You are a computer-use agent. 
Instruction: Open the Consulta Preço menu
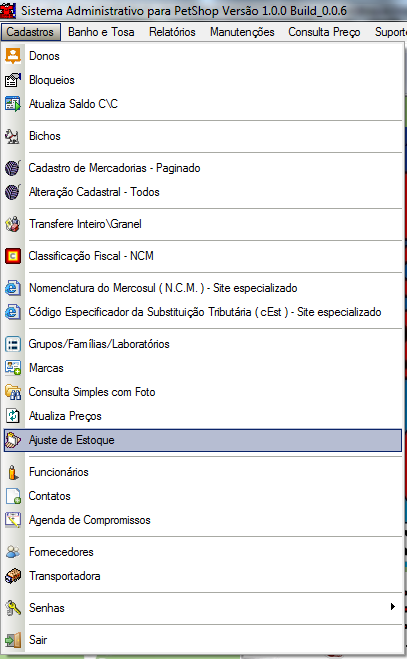(324, 32)
